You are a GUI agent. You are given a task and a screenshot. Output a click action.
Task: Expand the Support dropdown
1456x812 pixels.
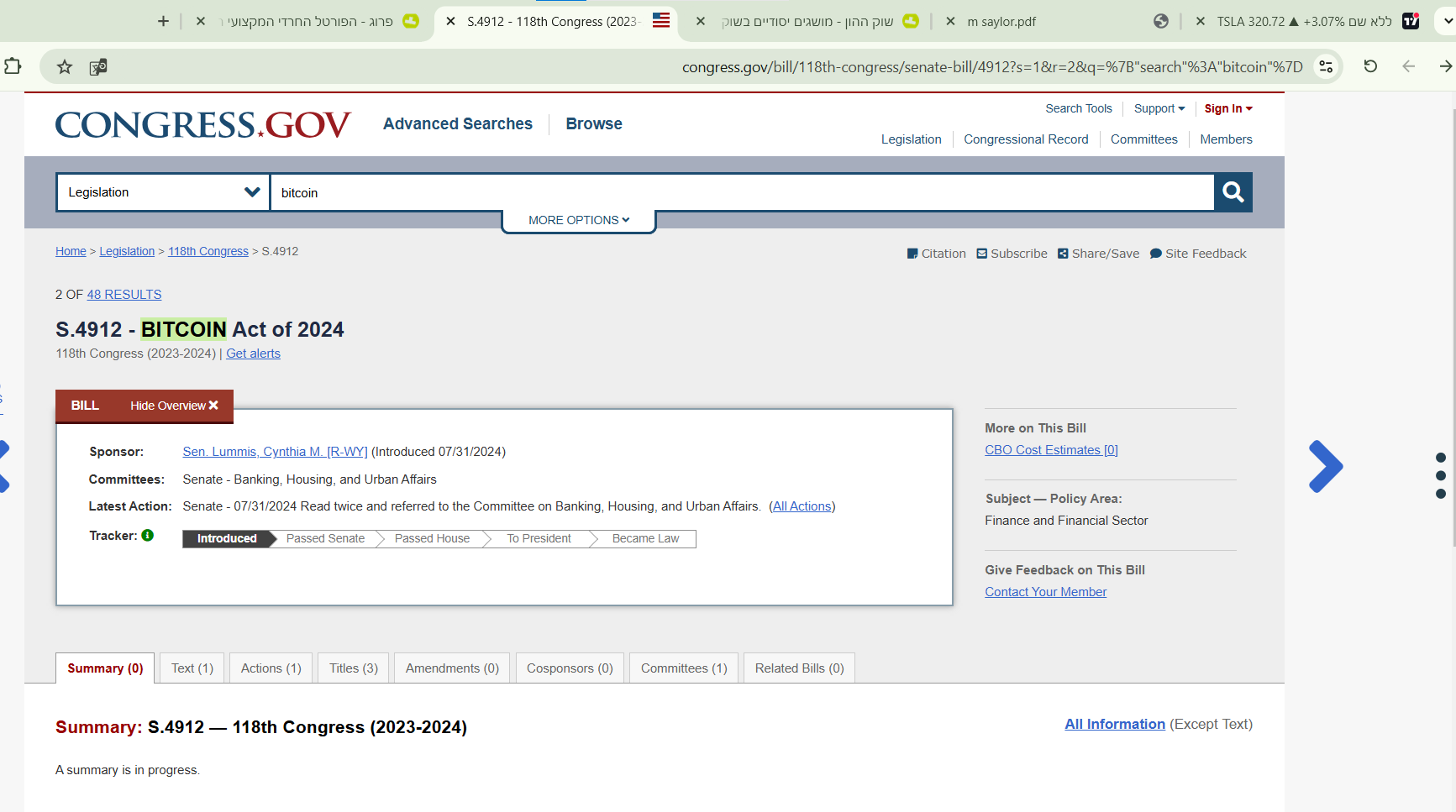(1159, 108)
